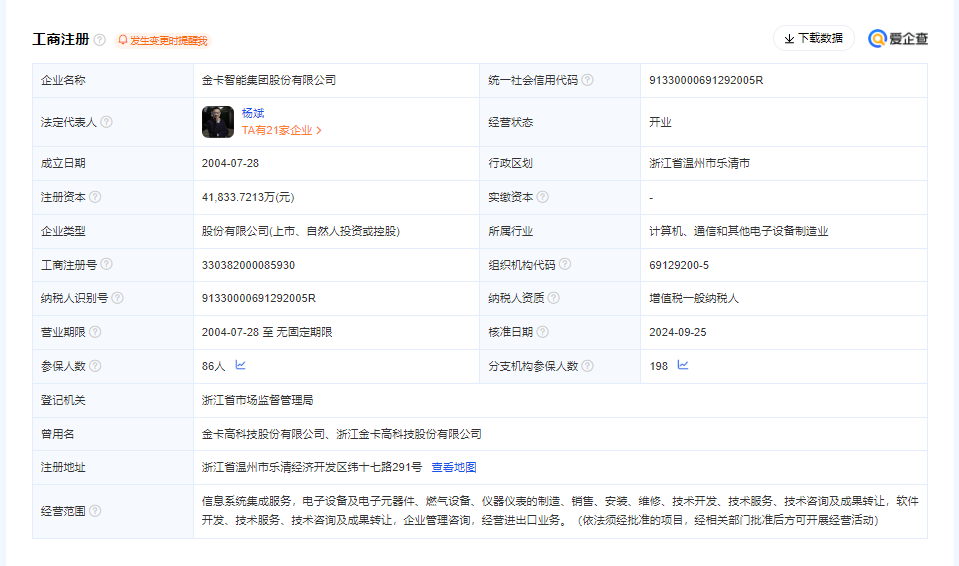The image size is (959, 566).
Task: Select registered capital 41,833.7213万(元)
Action: [x=248, y=197]
